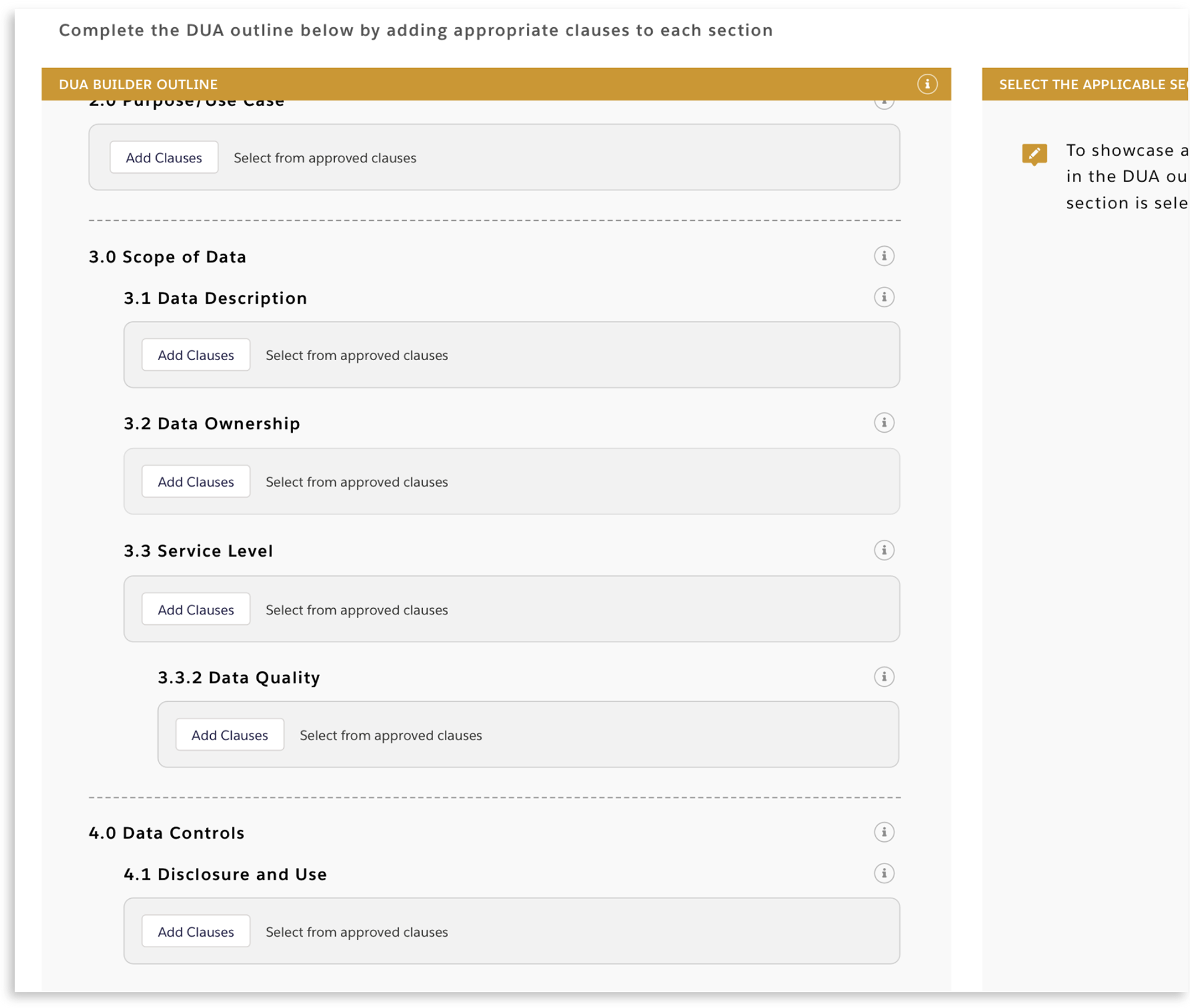Screen dimensions: 1190x1008
Task: Click the gold pencil note icon
Action: [1034, 154]
